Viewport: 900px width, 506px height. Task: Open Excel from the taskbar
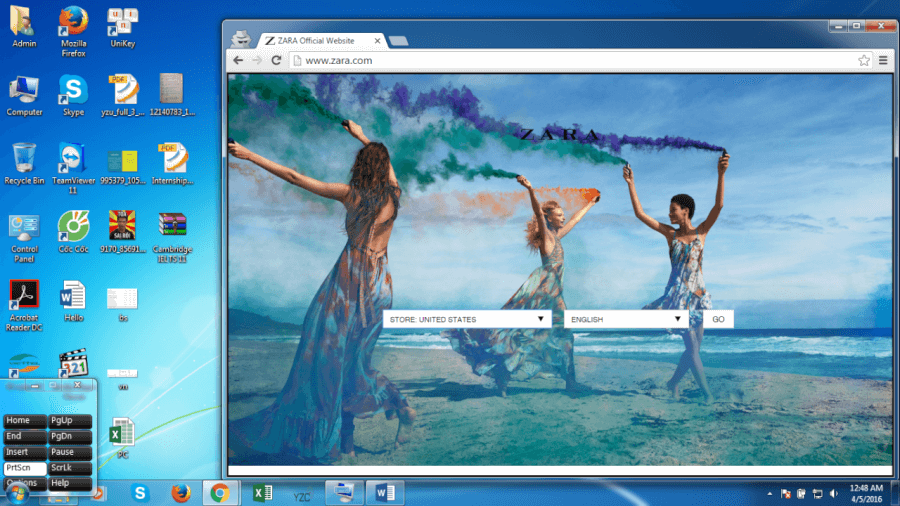(x=262, y=492)
